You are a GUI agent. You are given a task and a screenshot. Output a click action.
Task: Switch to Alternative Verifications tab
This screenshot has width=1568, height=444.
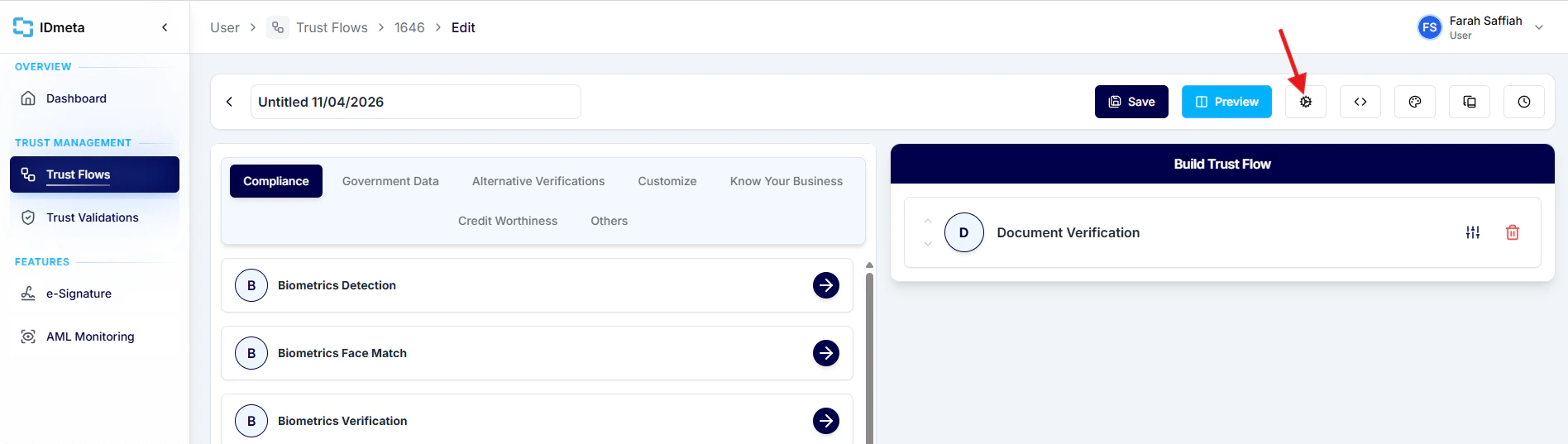[x=538, y=181]
